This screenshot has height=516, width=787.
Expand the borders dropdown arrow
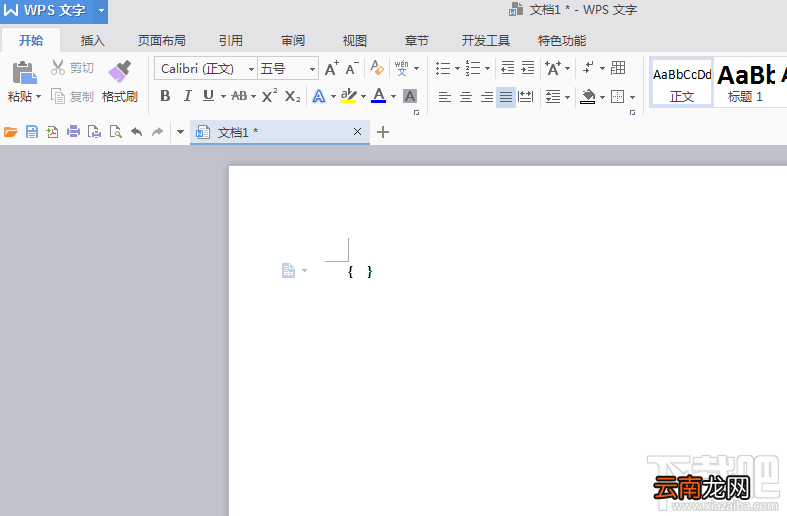pyautogui.click(x=632, y=97)
